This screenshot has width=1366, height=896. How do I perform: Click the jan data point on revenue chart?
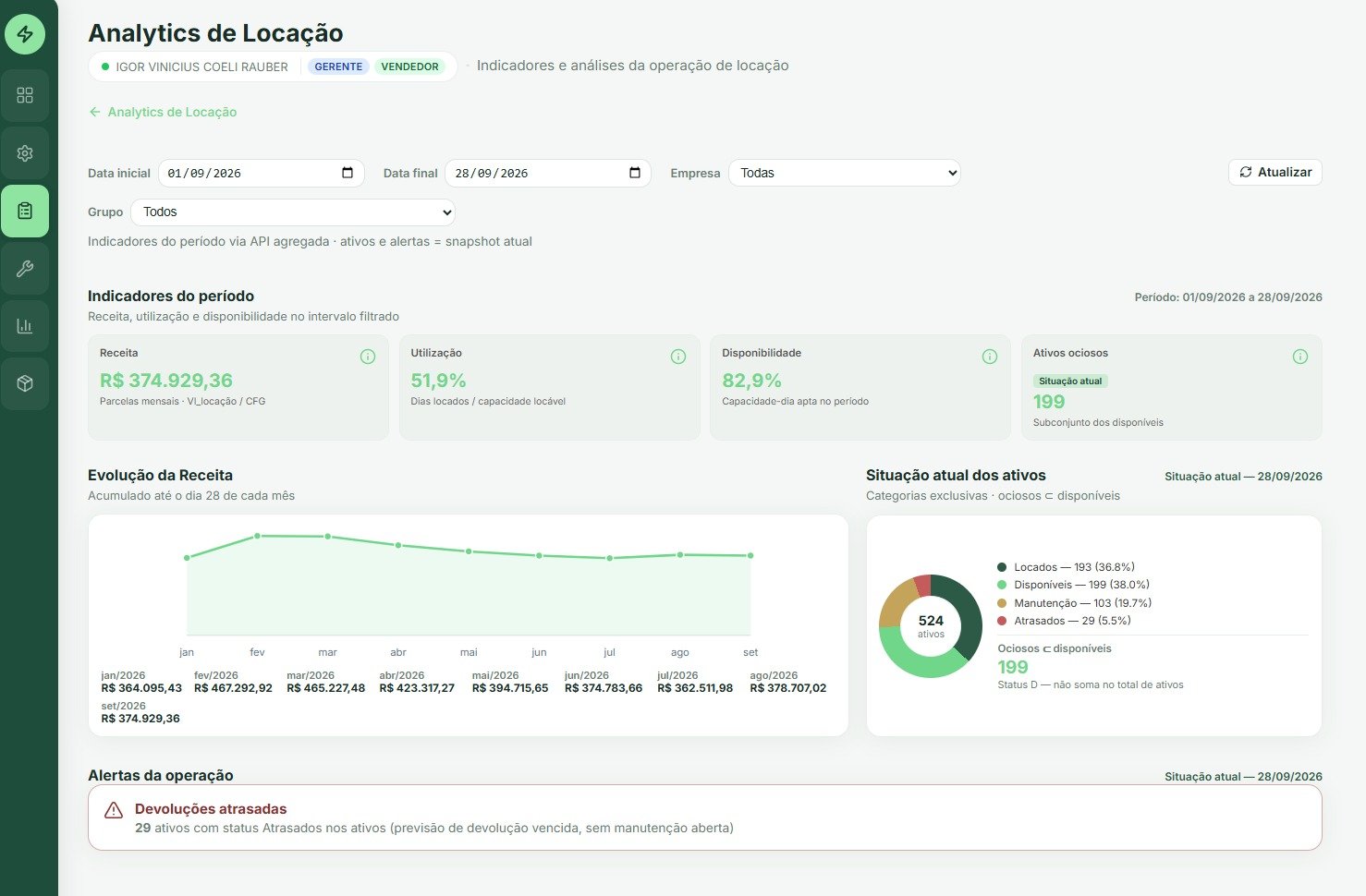coord(187,558)
